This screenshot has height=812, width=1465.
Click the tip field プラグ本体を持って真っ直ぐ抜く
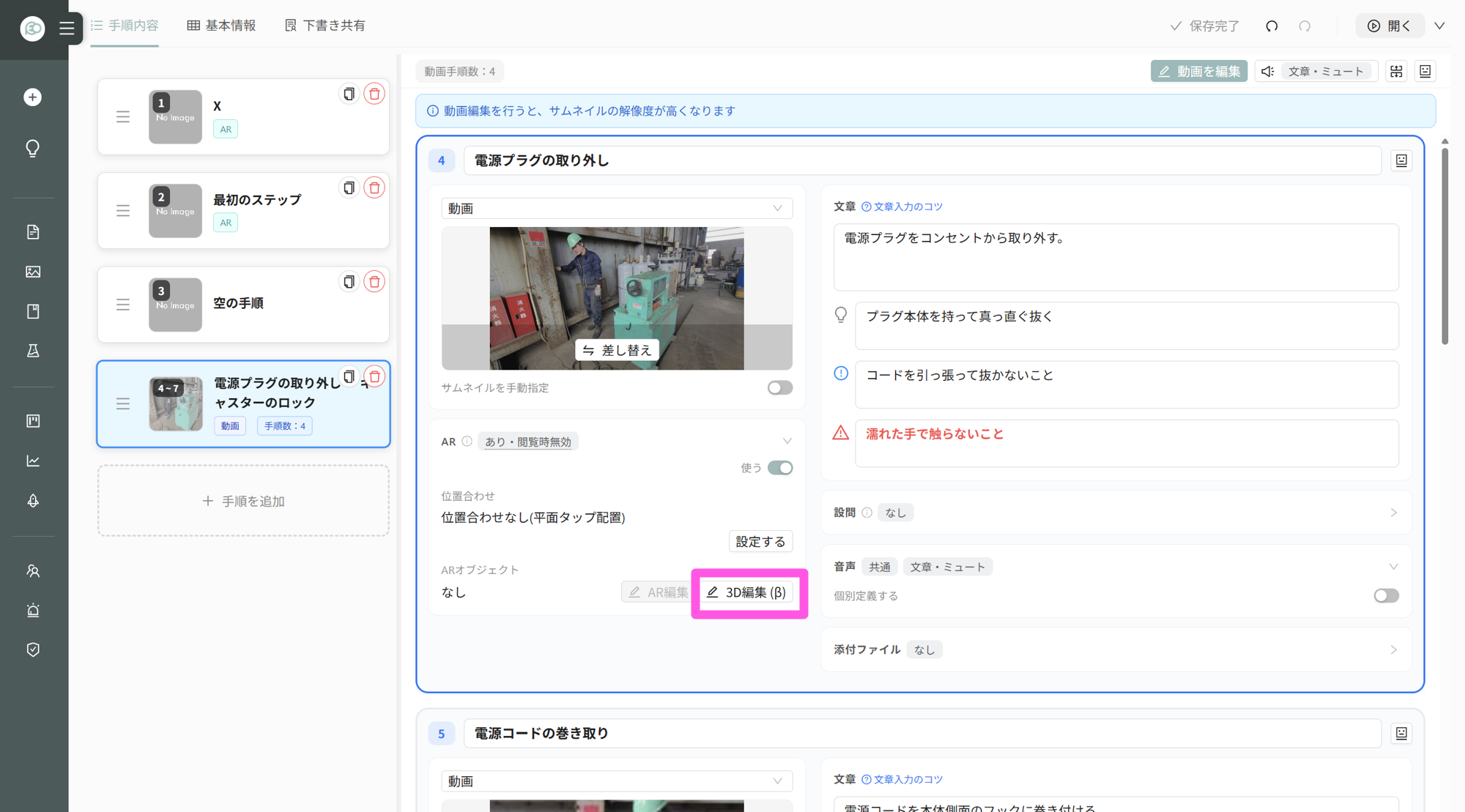1127,326
